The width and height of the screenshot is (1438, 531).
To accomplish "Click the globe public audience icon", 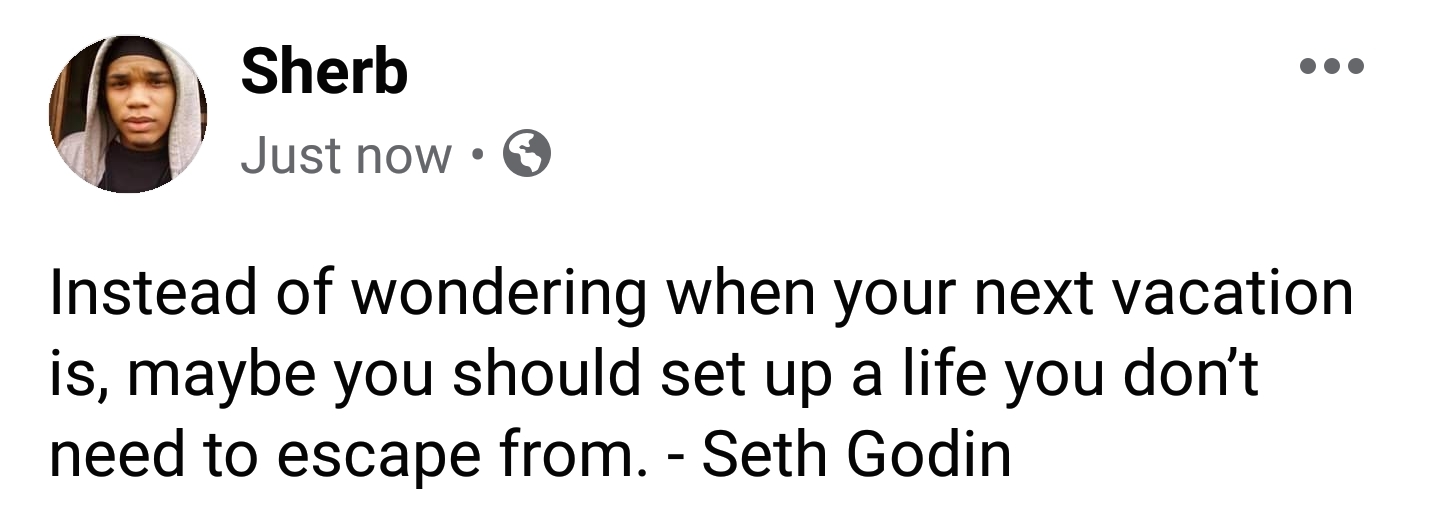I will pos(526,155).
